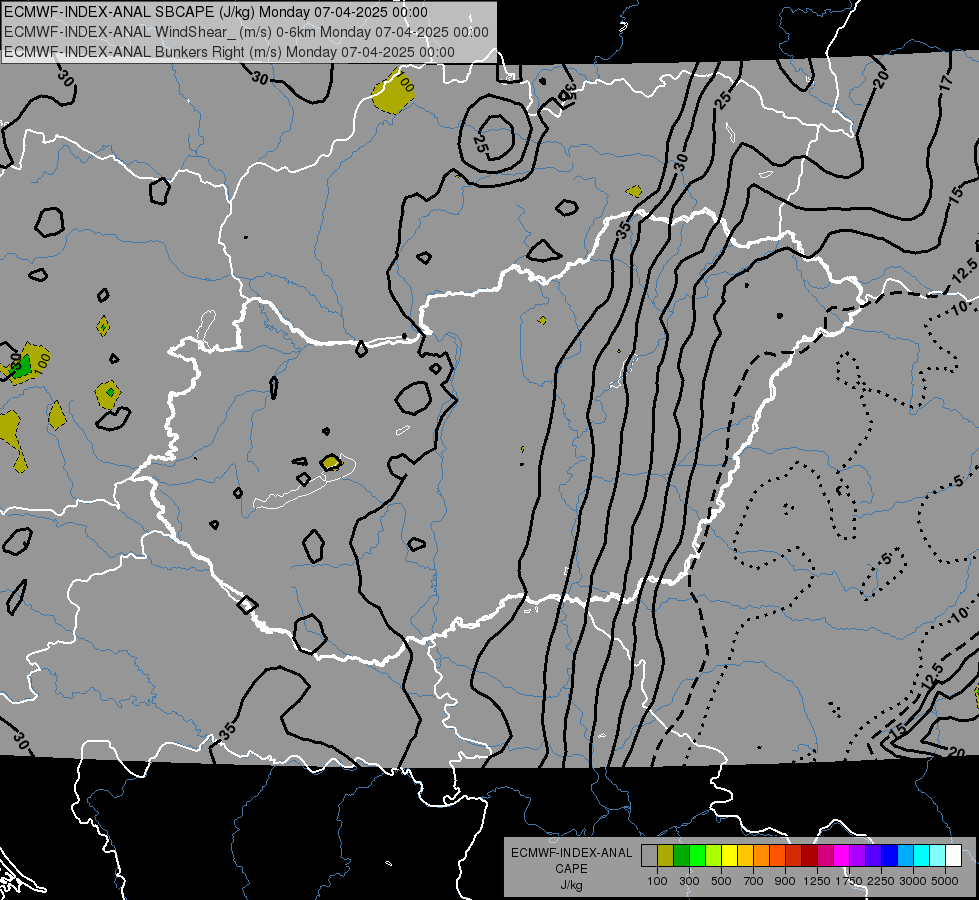Click the deep blue legend swatch
979x900 pixels.
coord(889,856)
